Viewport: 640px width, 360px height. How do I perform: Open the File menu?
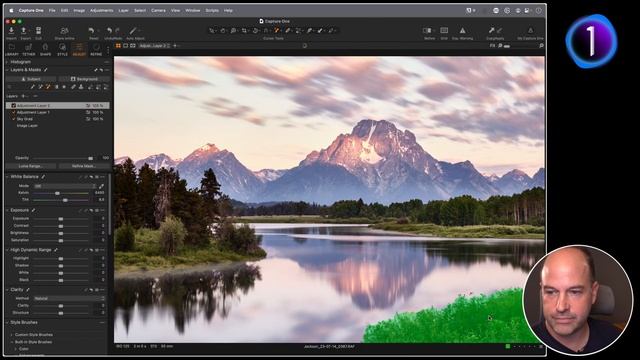[x=52, y=10]
